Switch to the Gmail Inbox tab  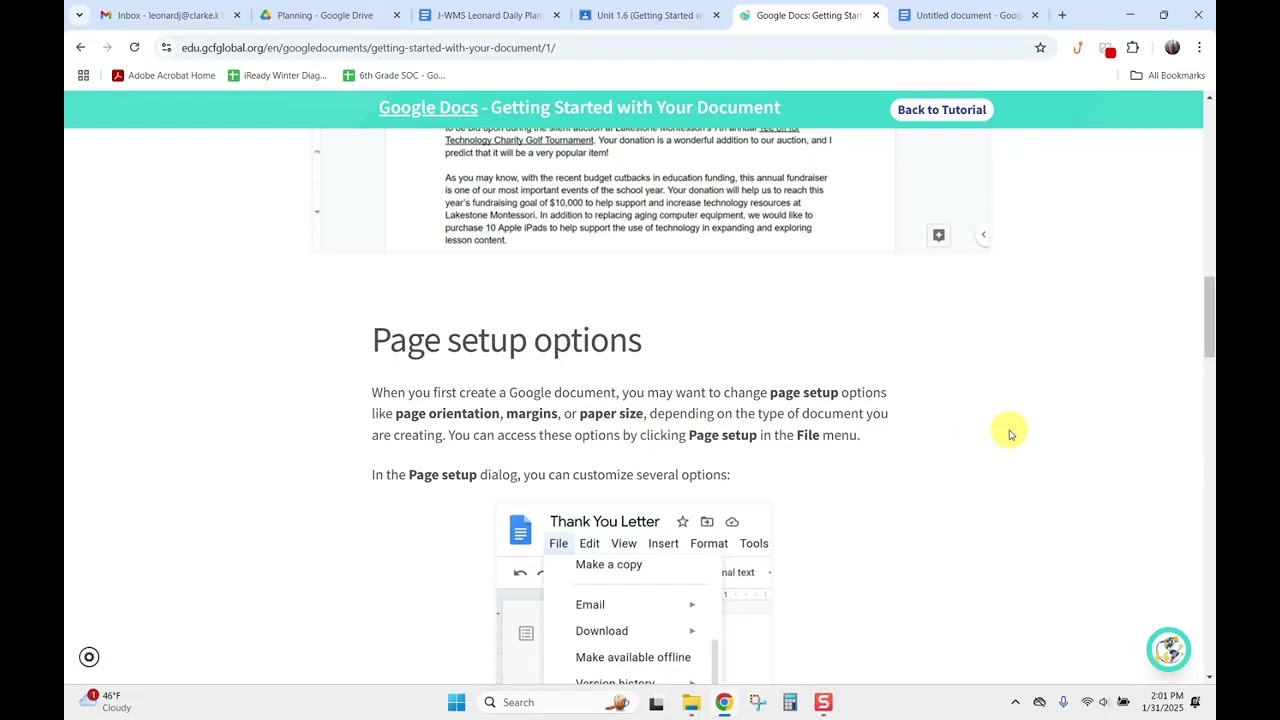pos(162,15)
